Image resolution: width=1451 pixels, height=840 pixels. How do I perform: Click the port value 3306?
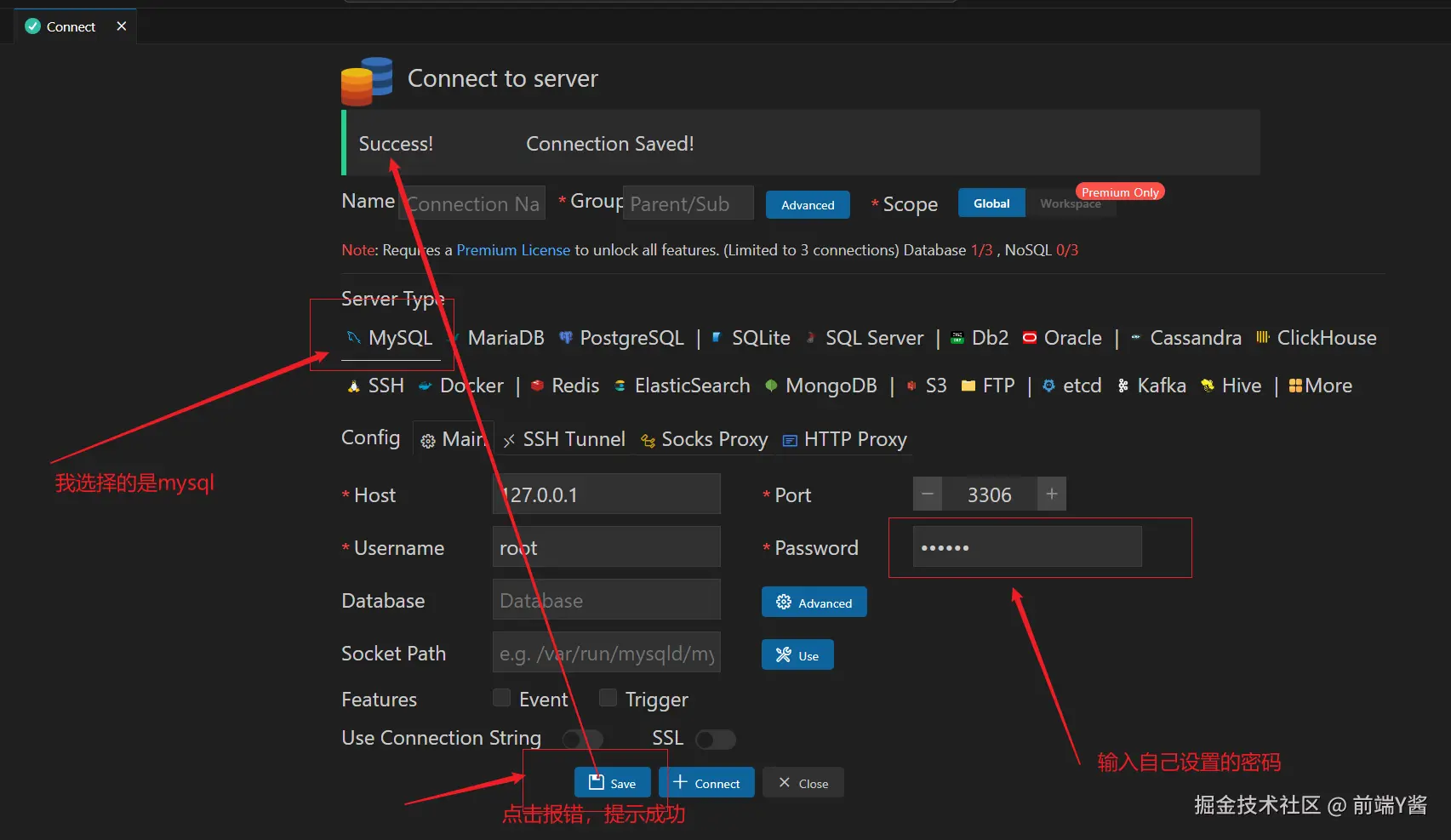coord(990,494)
